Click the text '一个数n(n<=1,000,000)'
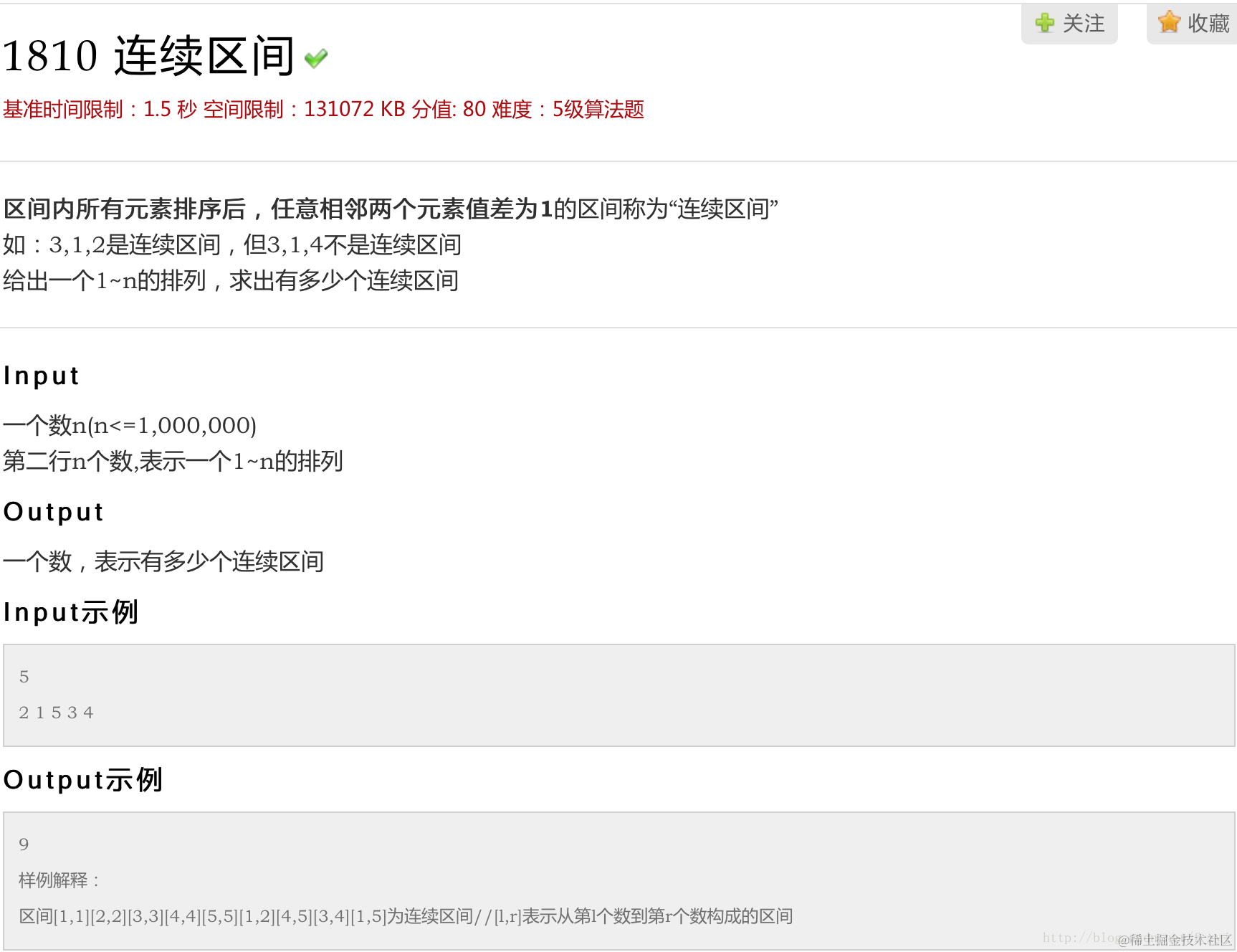The width and height of the screenshot is (1237, 952). [130, 425]
